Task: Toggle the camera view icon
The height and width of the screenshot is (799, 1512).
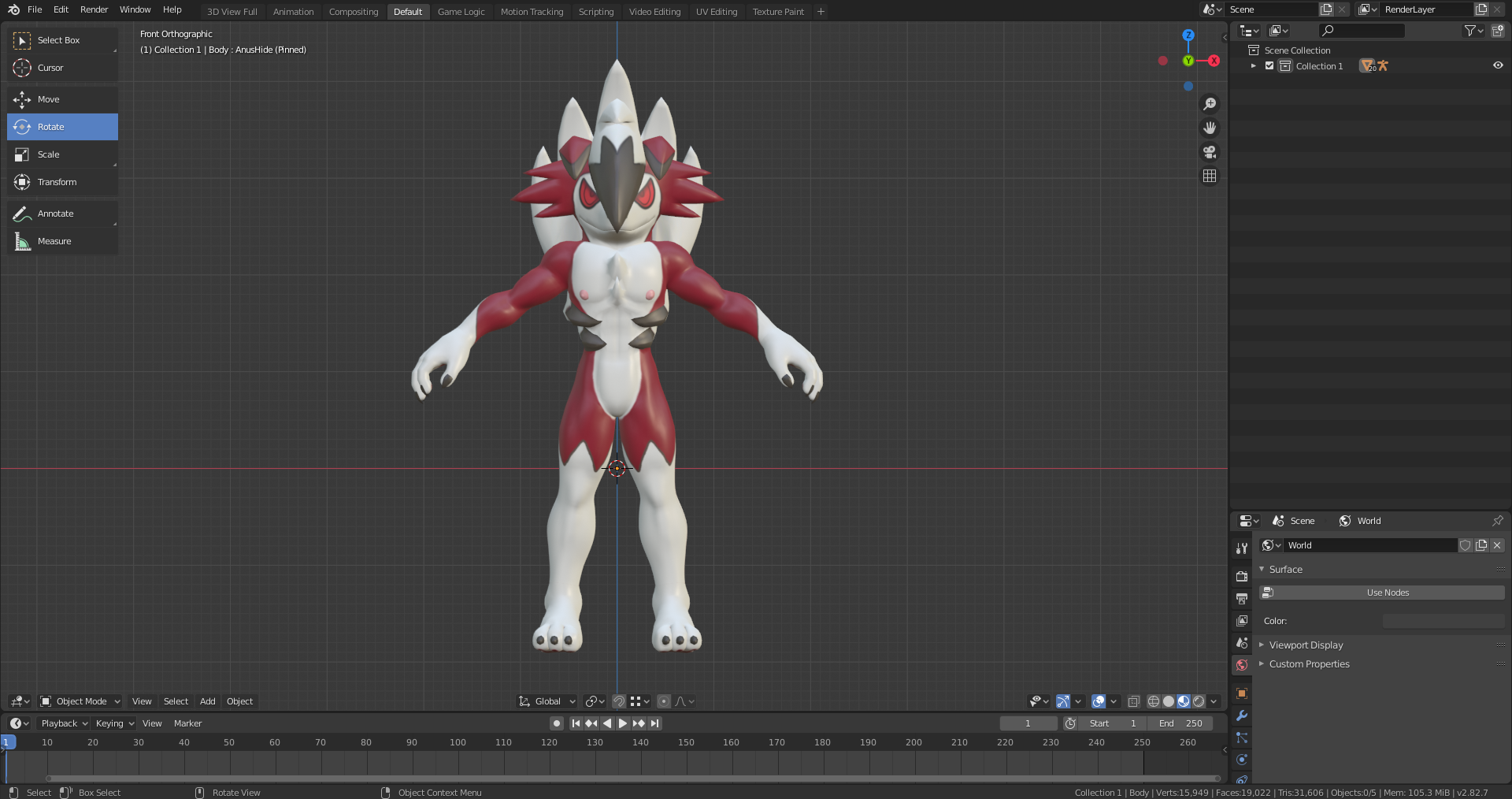Action: click(1210, 152)
